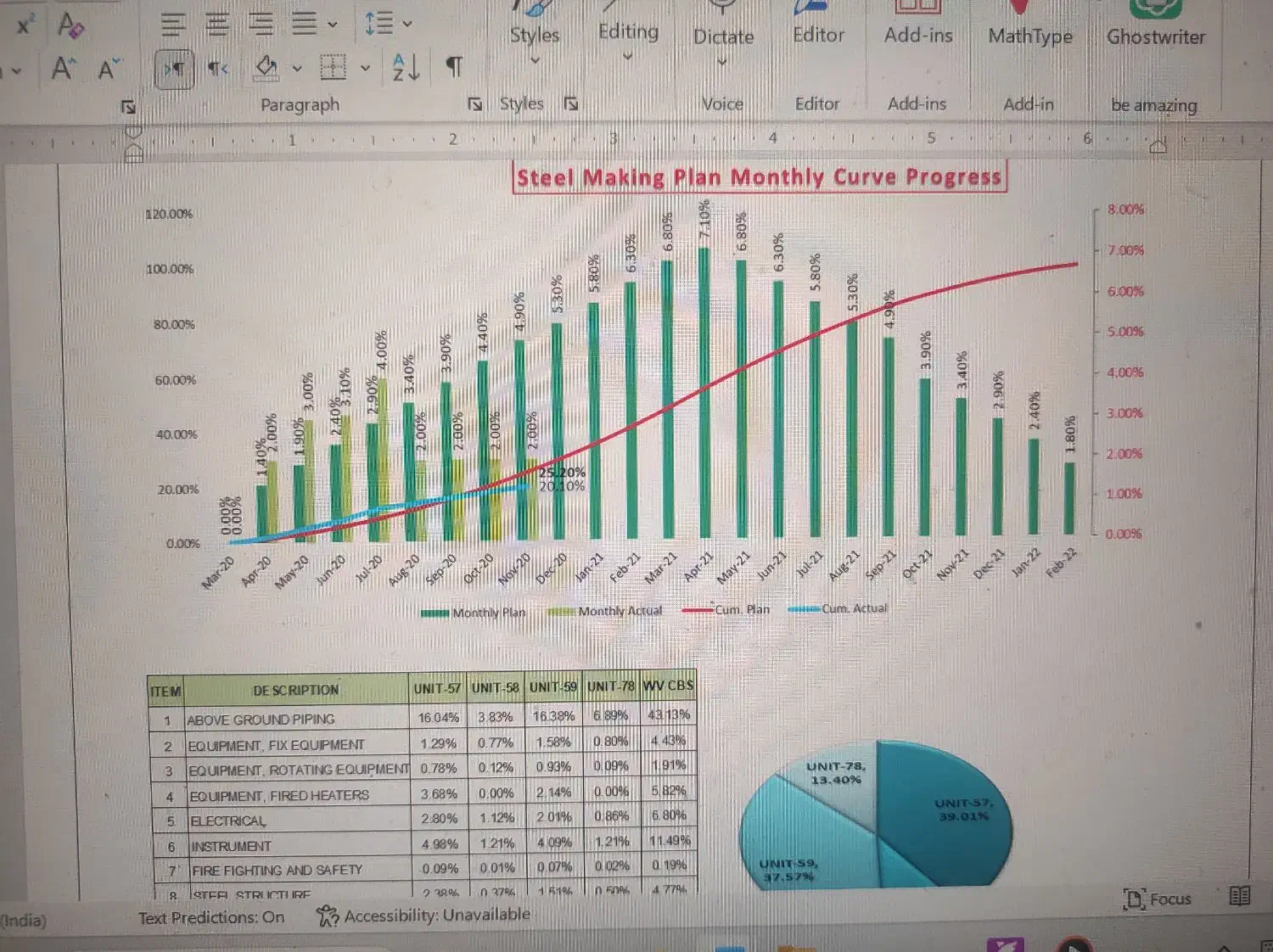Open the Paragraph settings dialog launcher
Screen dimensions: 1273x952
click(x=475, y=104)
